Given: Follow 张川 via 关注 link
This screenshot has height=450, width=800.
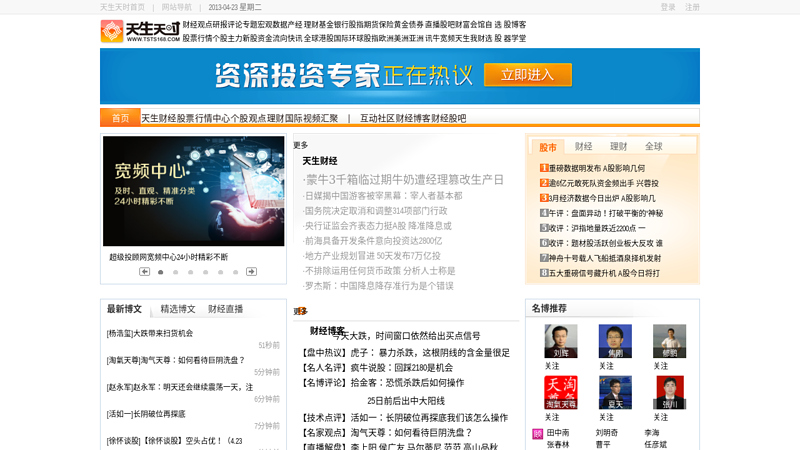Looking at the screenshot, I should click(661, 417).
